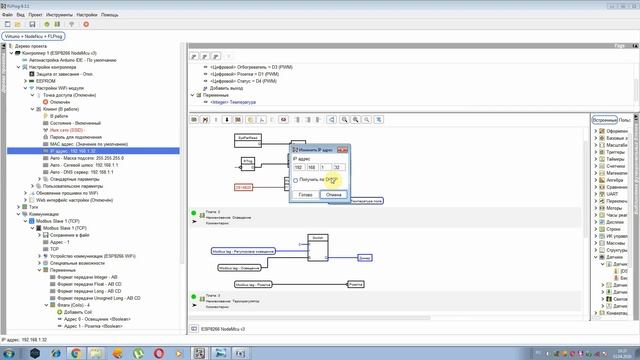Click the last IP octet field 32
The width and height of the screenshot is (640, 360).
tap(339, 167)
